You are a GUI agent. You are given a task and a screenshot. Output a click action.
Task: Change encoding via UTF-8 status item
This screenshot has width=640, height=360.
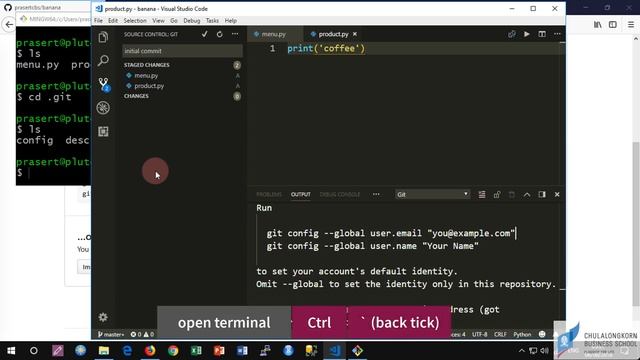point(480,334)
